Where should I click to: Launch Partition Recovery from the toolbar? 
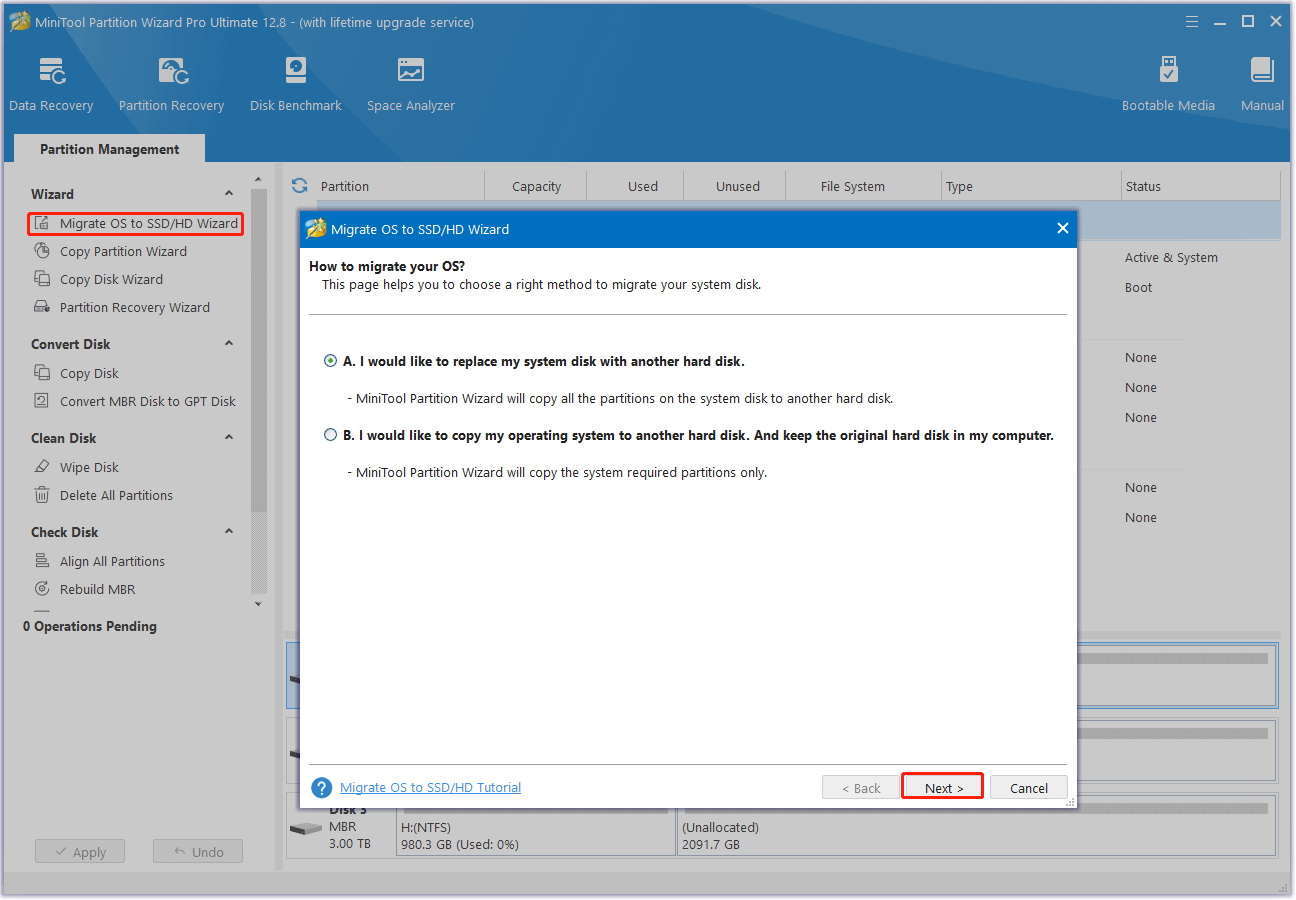tap(171, 84)
